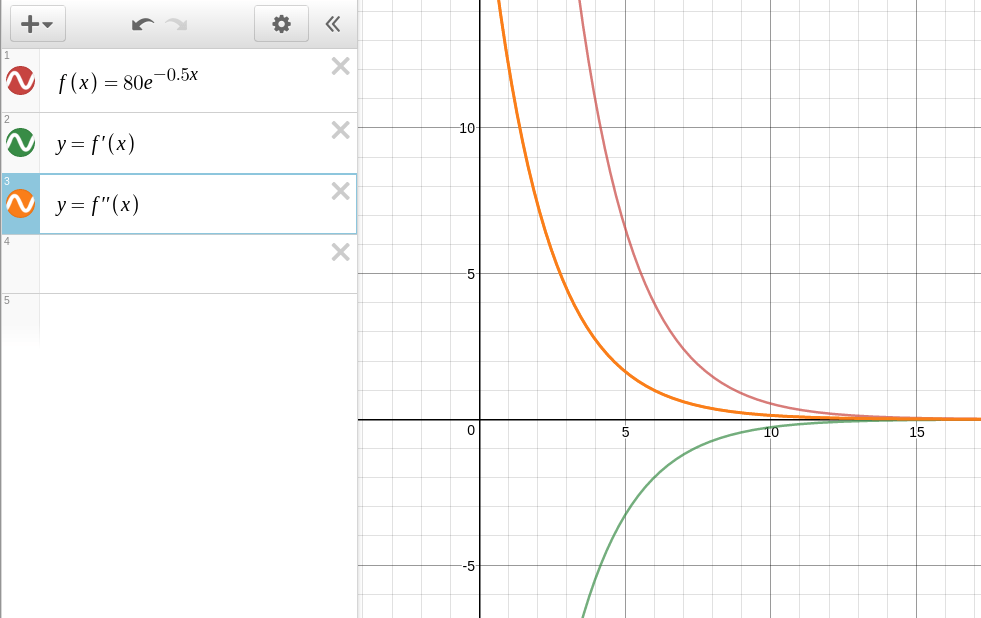Delete expression 3 y=f''(x)
The image size is (981, 618).
[x=340, y=191]
